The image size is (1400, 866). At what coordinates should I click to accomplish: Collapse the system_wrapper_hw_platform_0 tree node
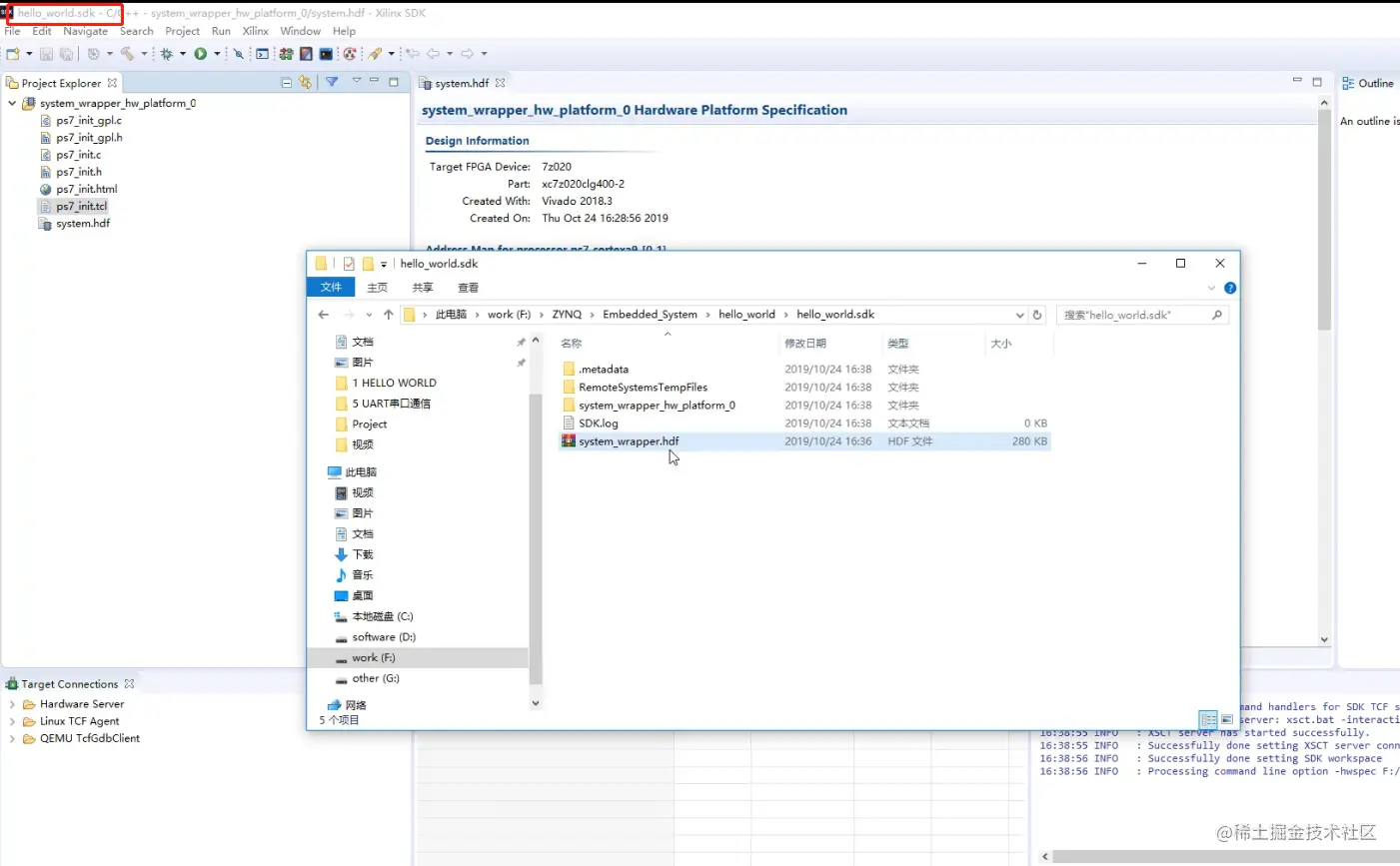tap(12, 103)
